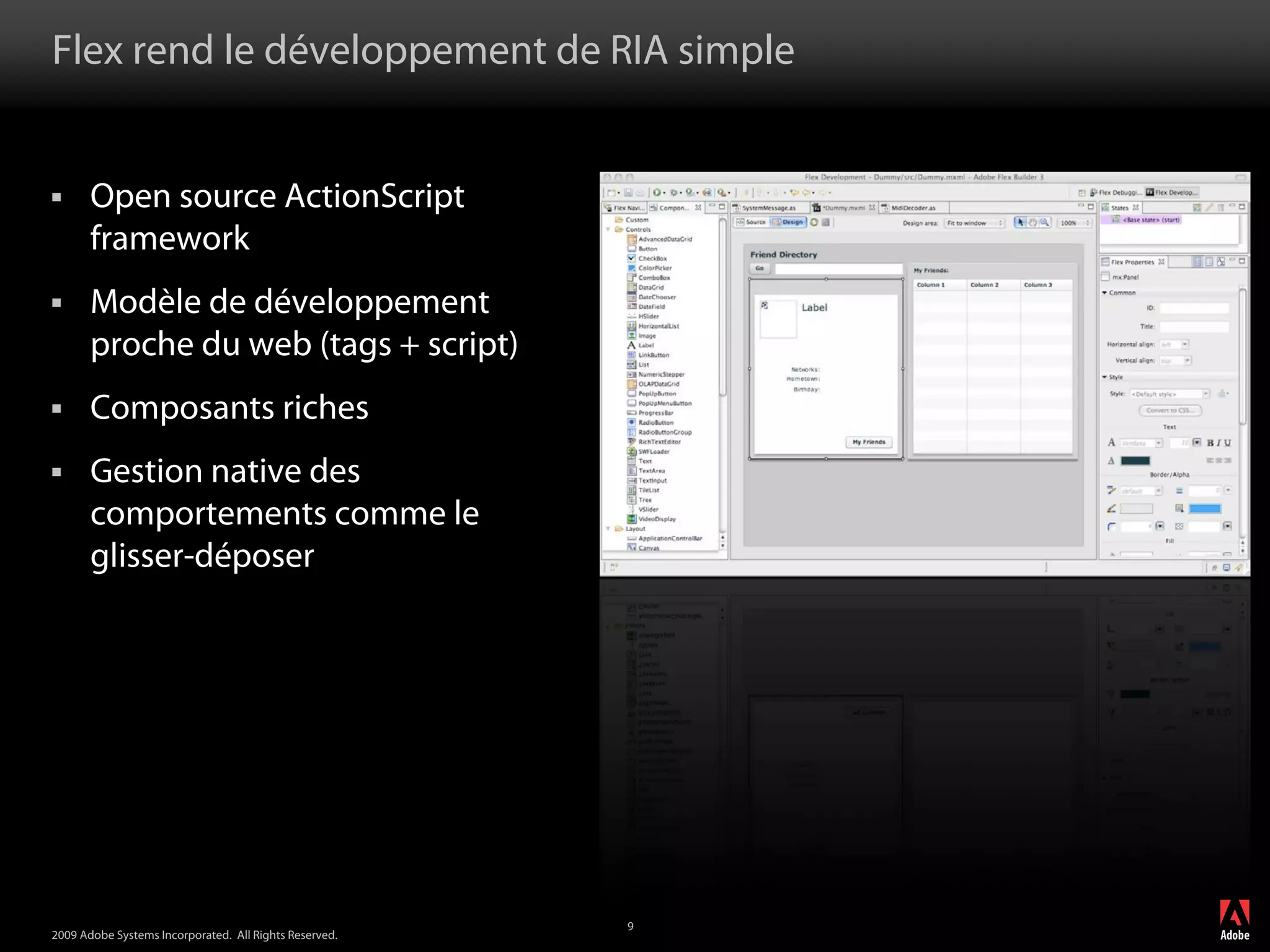Toggle Source mode button
The width and height of the screenshot is (1270, 952).
752,222
